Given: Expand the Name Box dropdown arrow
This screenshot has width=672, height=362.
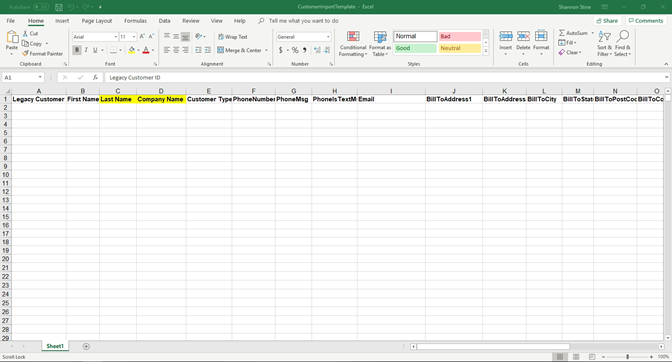Looking at the screenshot, I should 40,78.
